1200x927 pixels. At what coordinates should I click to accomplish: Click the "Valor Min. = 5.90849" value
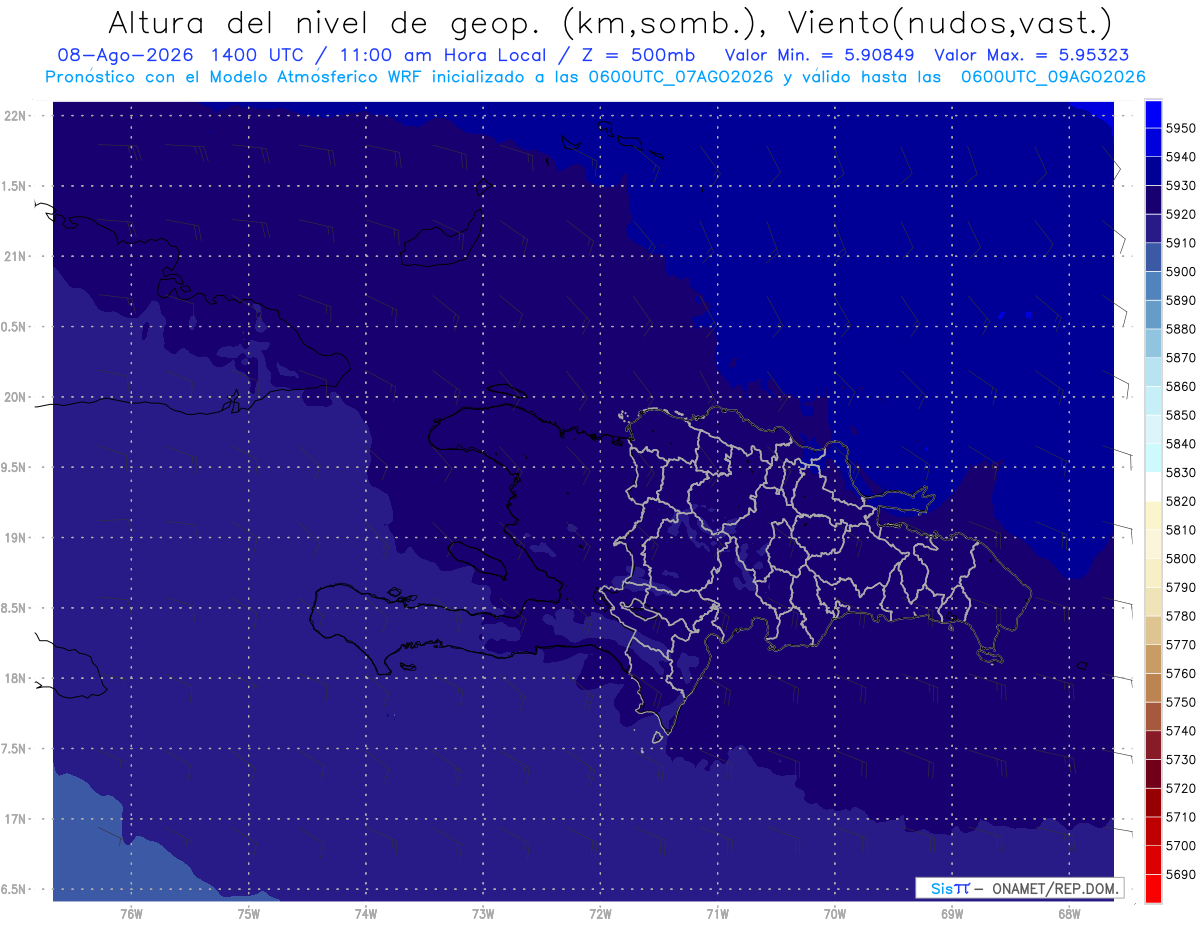coord(821,55)
